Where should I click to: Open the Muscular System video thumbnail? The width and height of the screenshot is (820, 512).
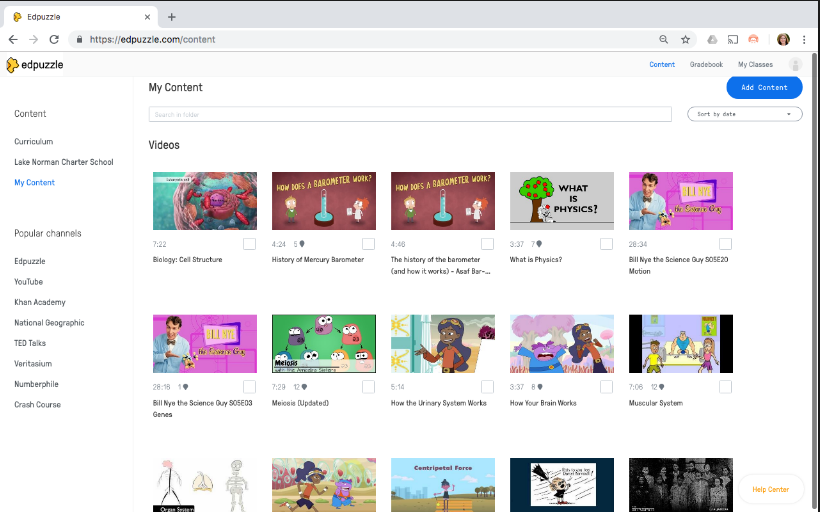coord(680,344)
